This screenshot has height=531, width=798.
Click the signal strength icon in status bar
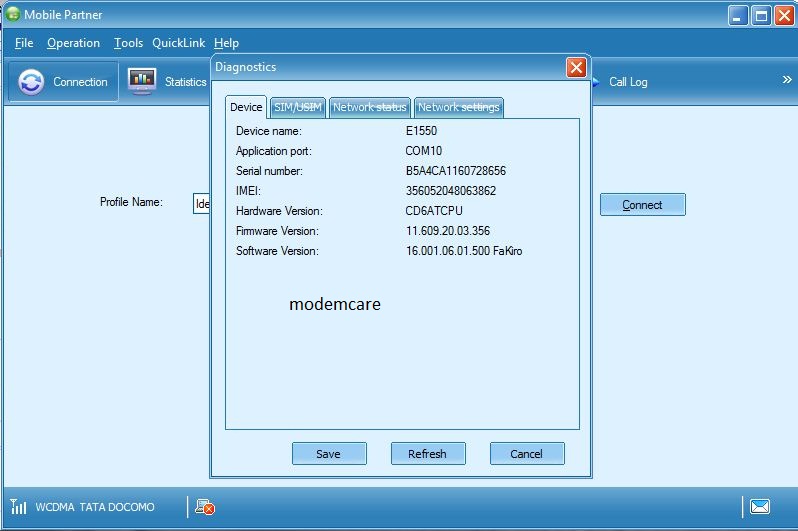click(x=19, y=507)
